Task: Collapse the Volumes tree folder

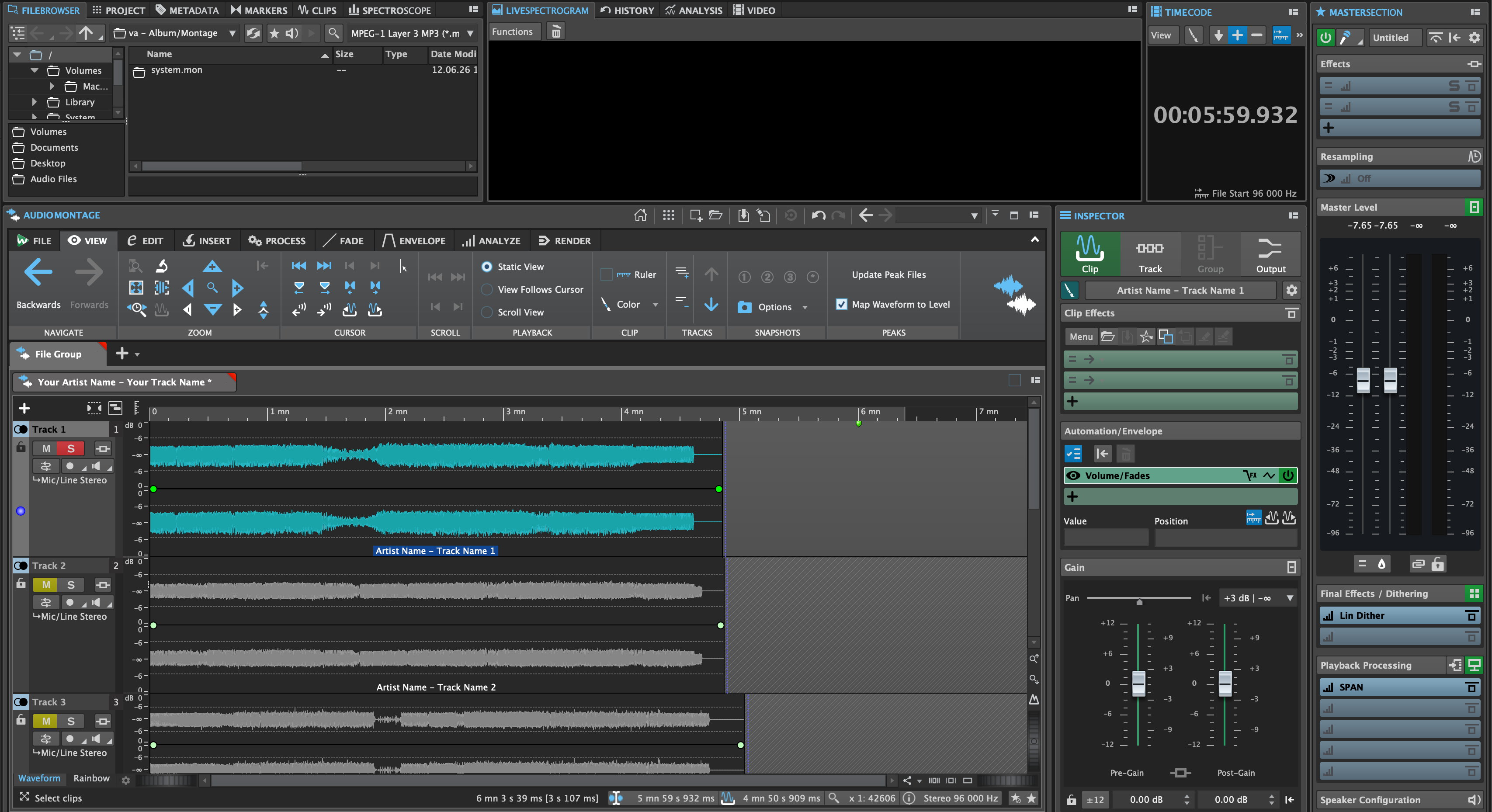Action: click(35, 70)
